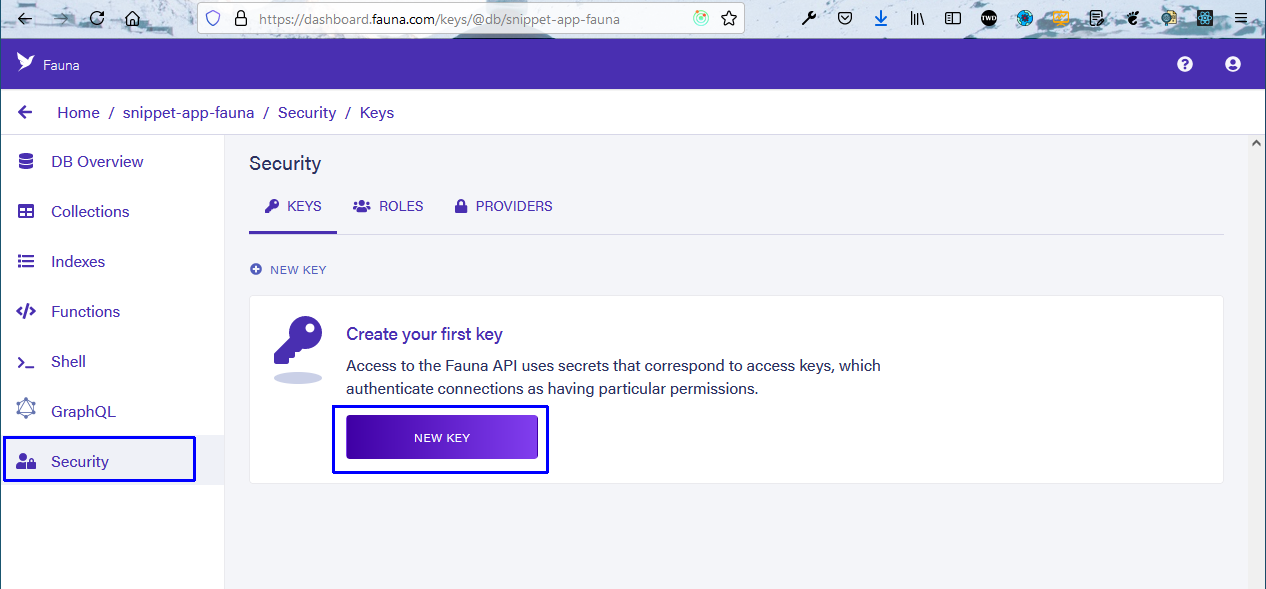Image resolution: width=1266 pixels, height=589 pixels.
Task: Open the browser hamburger menu
Action: click(x=1241, y=18)
